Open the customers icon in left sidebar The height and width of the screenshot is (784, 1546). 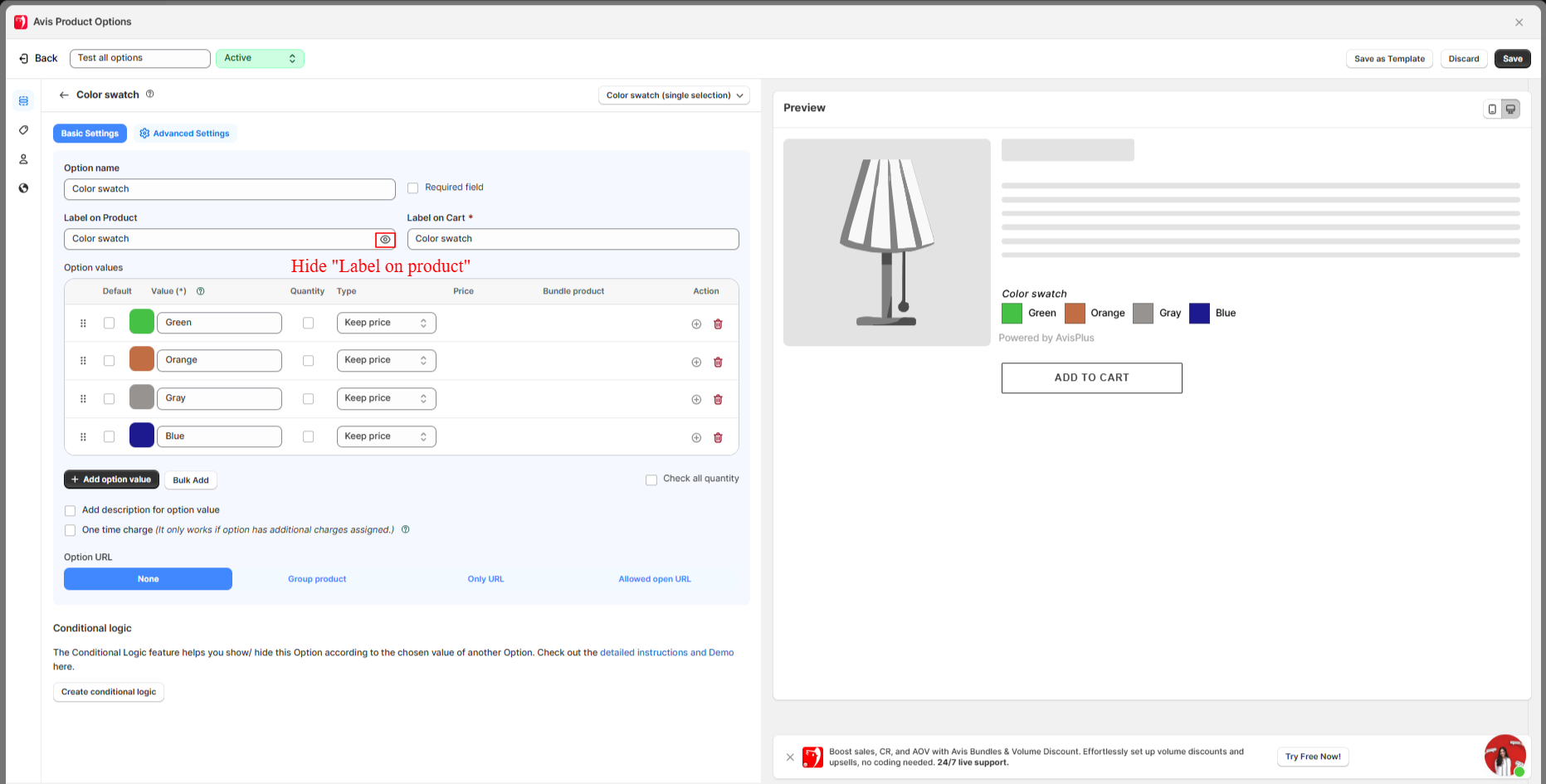(23, 158)
